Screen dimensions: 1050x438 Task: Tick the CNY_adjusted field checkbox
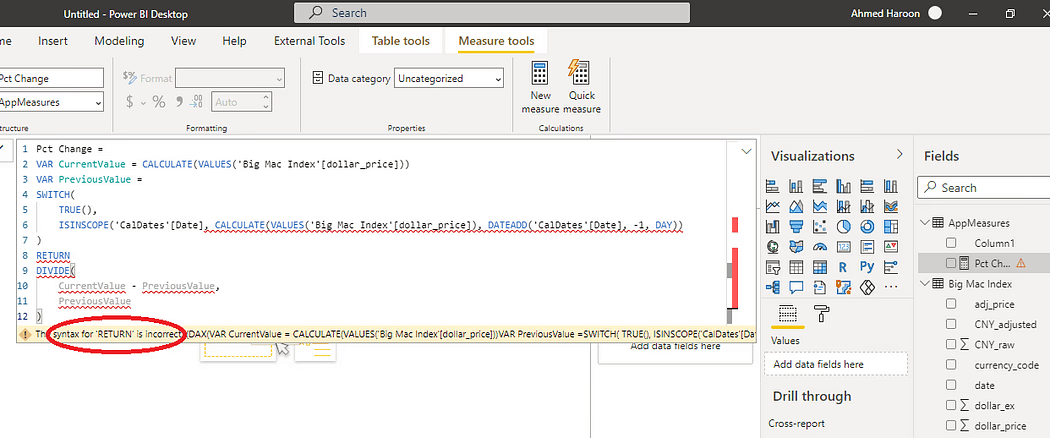pyautogui.click(x=951, y=324)
